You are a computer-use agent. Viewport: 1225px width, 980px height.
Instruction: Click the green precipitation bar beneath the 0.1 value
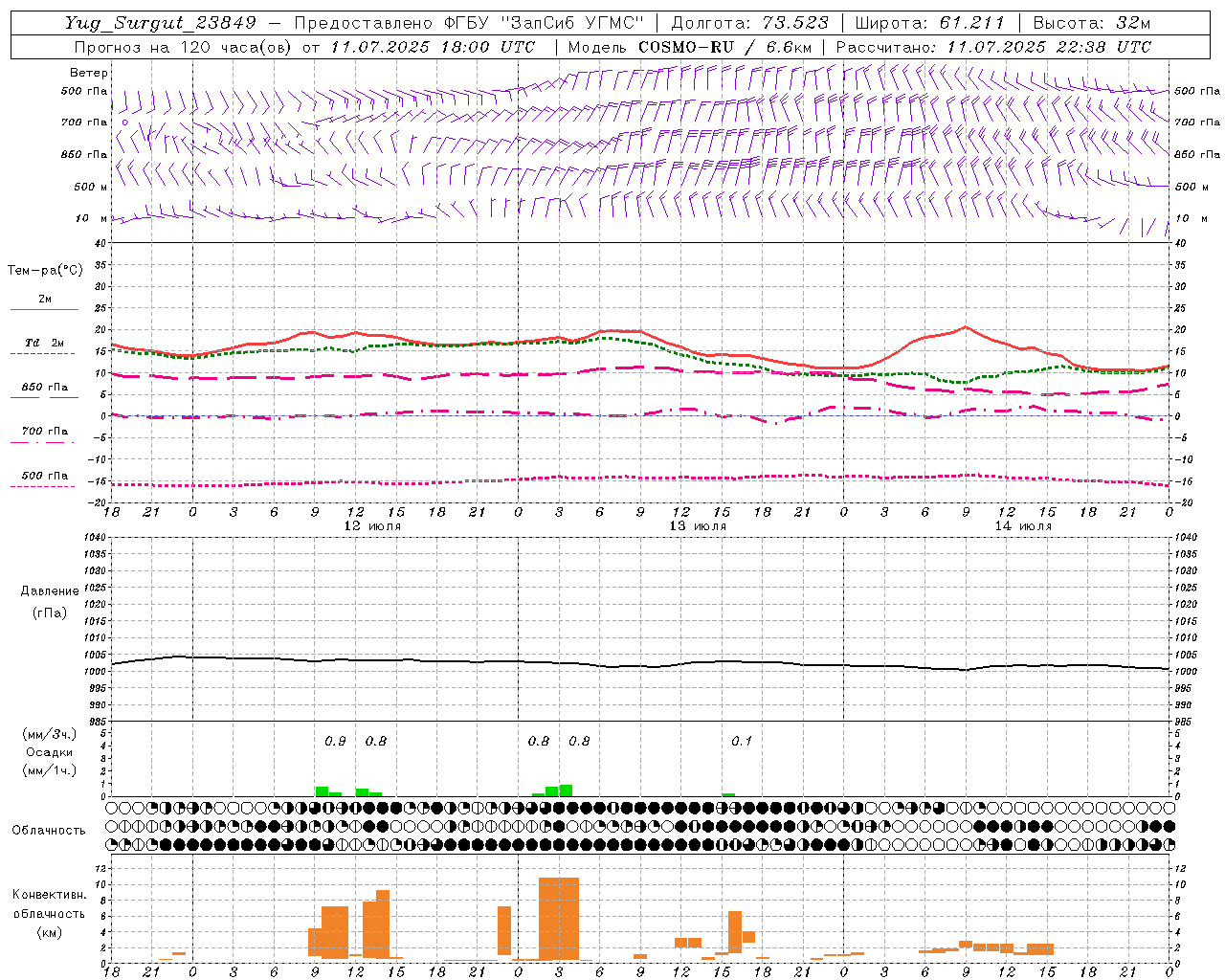point(728,794)
